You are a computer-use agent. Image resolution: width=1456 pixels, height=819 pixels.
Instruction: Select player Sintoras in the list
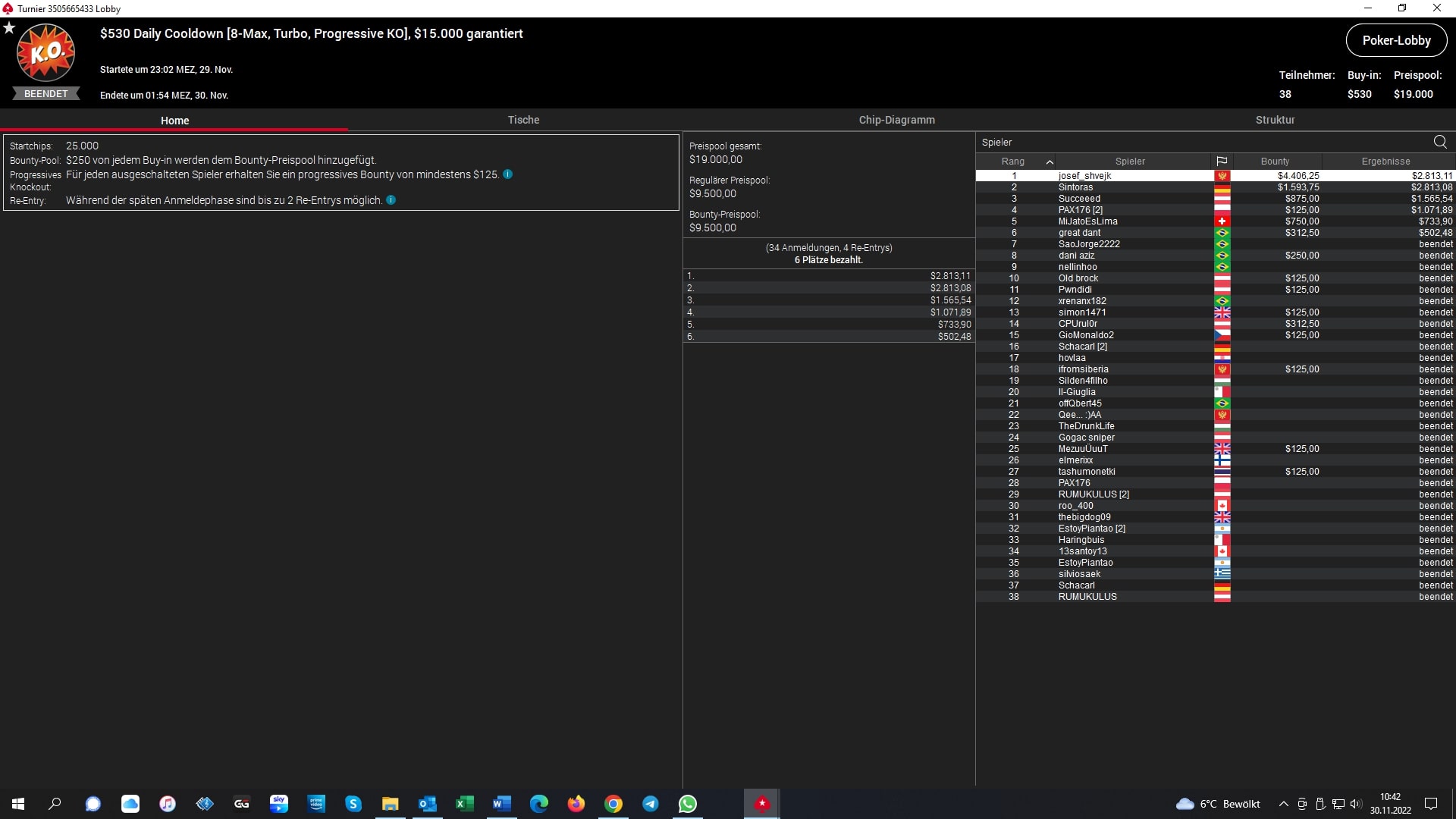(x=1075, y=187)
